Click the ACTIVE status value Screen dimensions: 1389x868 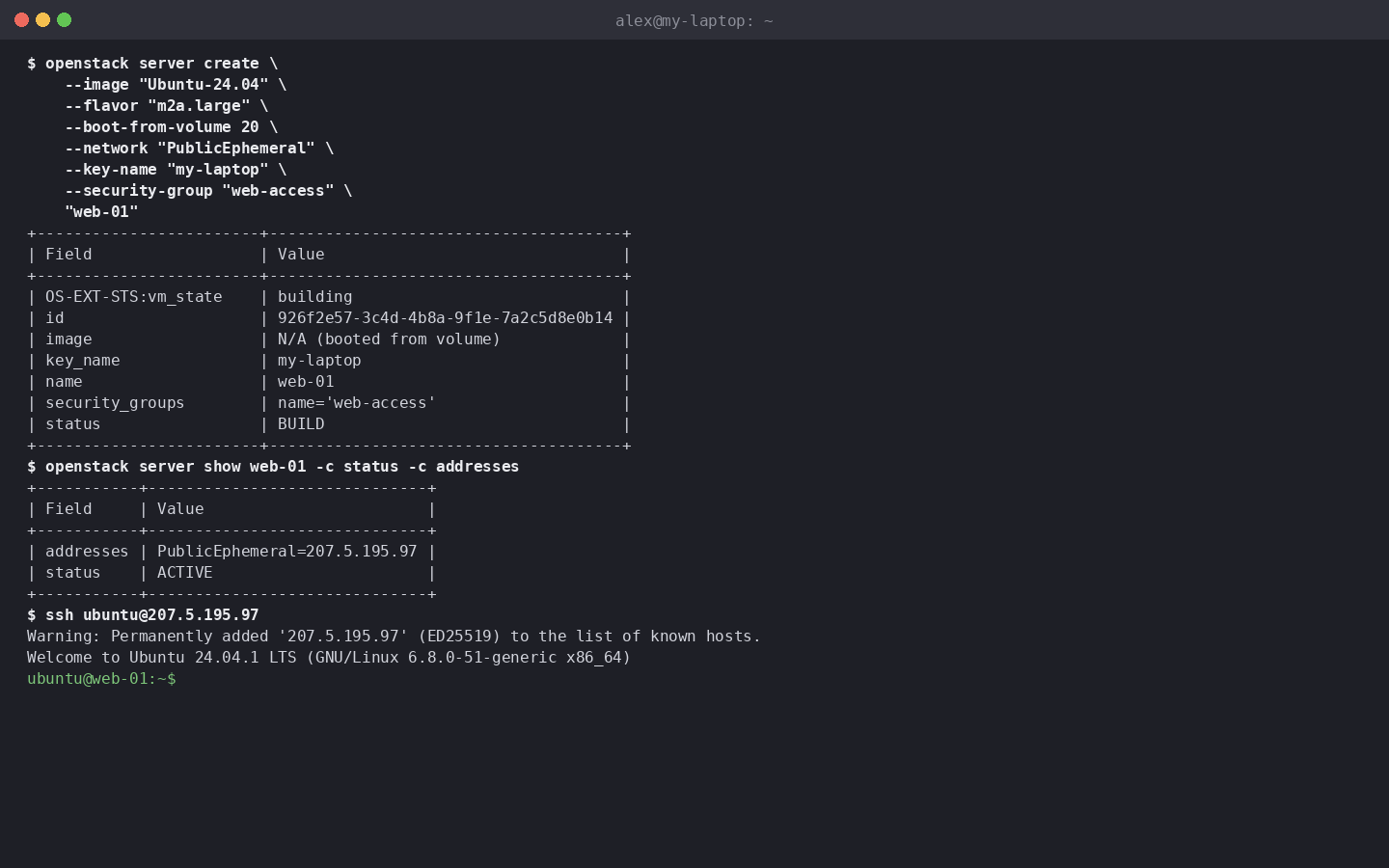coord(185,573)
